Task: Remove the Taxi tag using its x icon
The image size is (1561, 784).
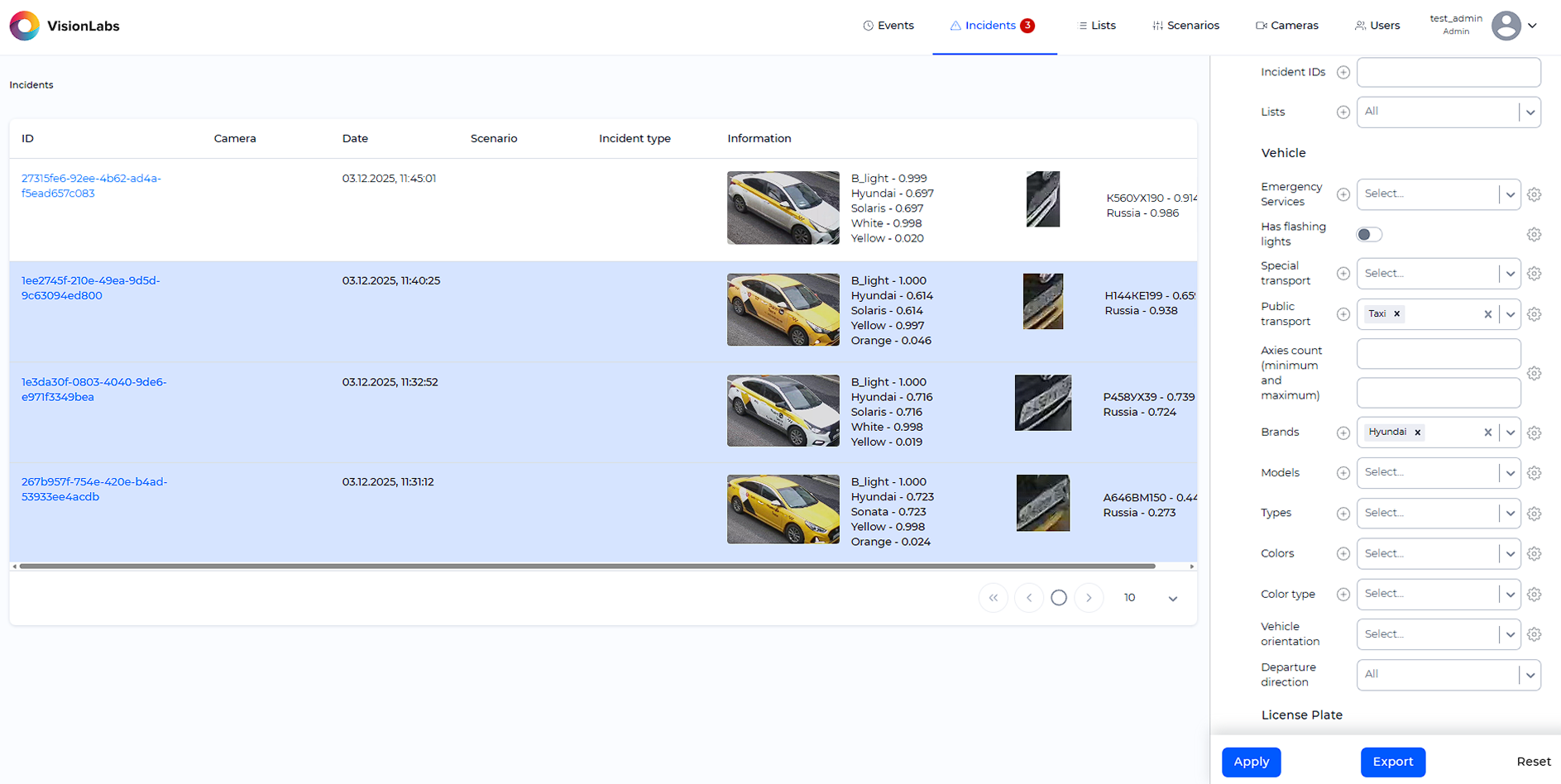Action: click(x=1397, y=313)
